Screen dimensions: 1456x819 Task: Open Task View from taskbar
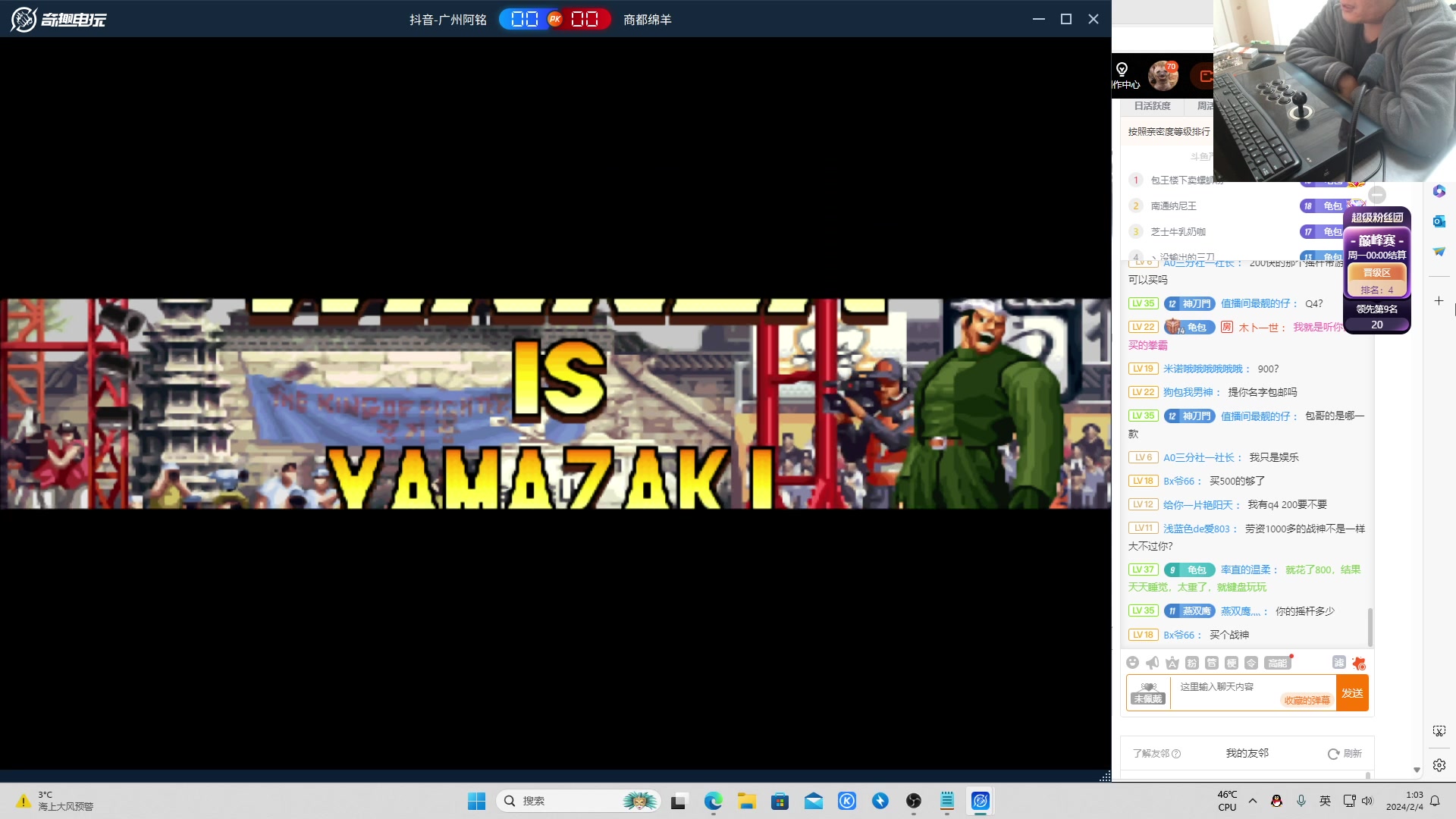pos(679,801)
